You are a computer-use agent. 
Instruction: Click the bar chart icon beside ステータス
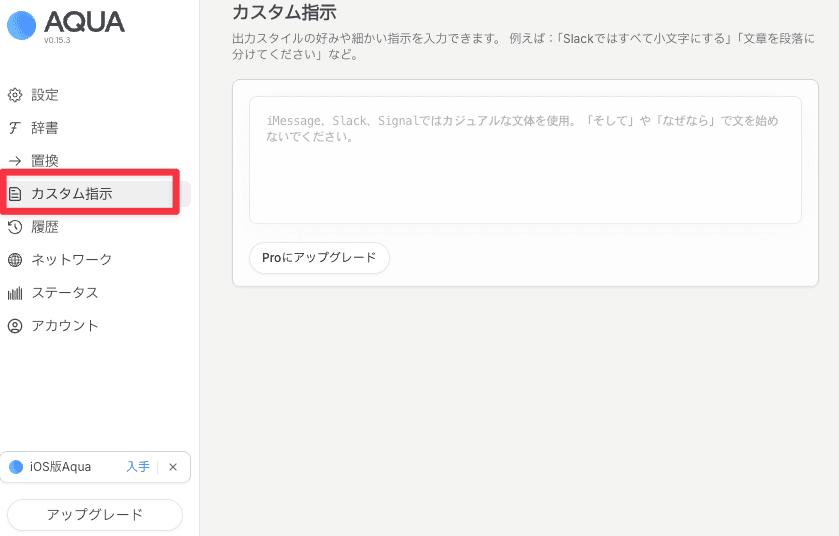click(x=15, y=293)
